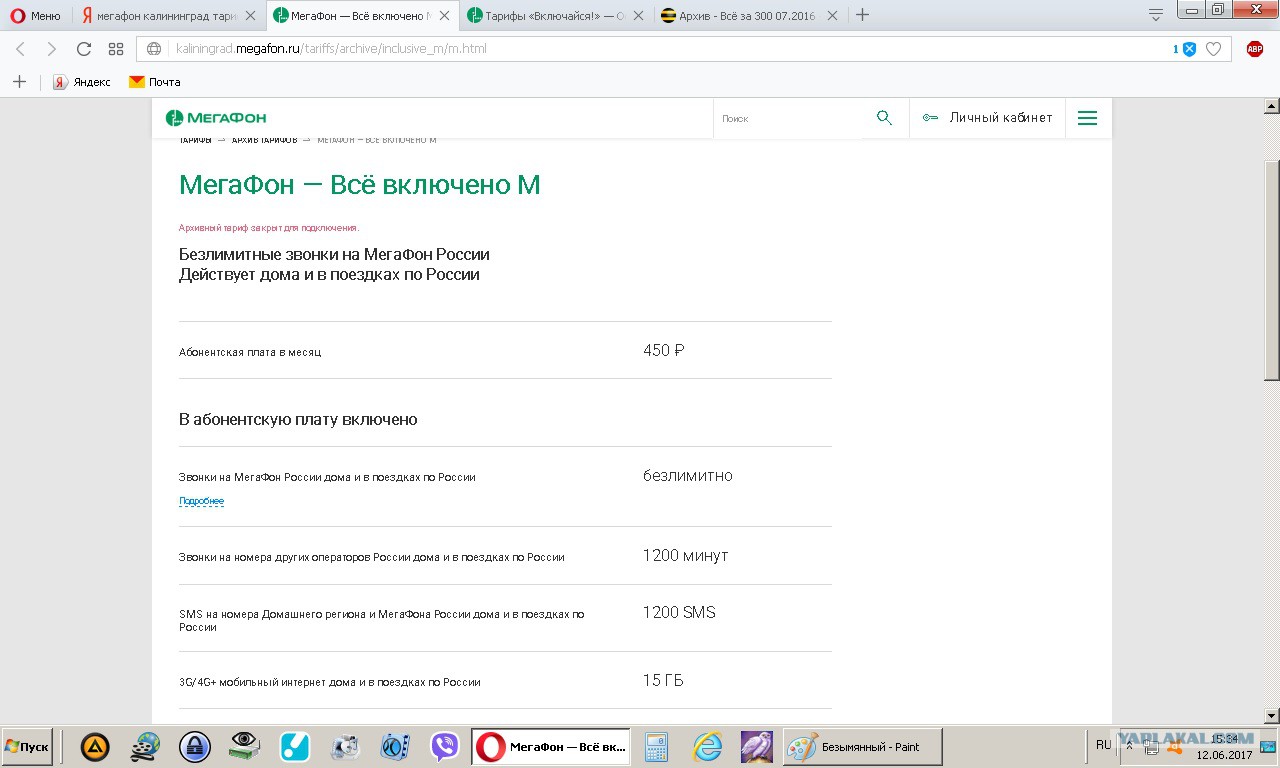The image size is (1280, 768).
Task: Close the МегаФон — Всё включено tab
Action: click(x=444, y=16)
